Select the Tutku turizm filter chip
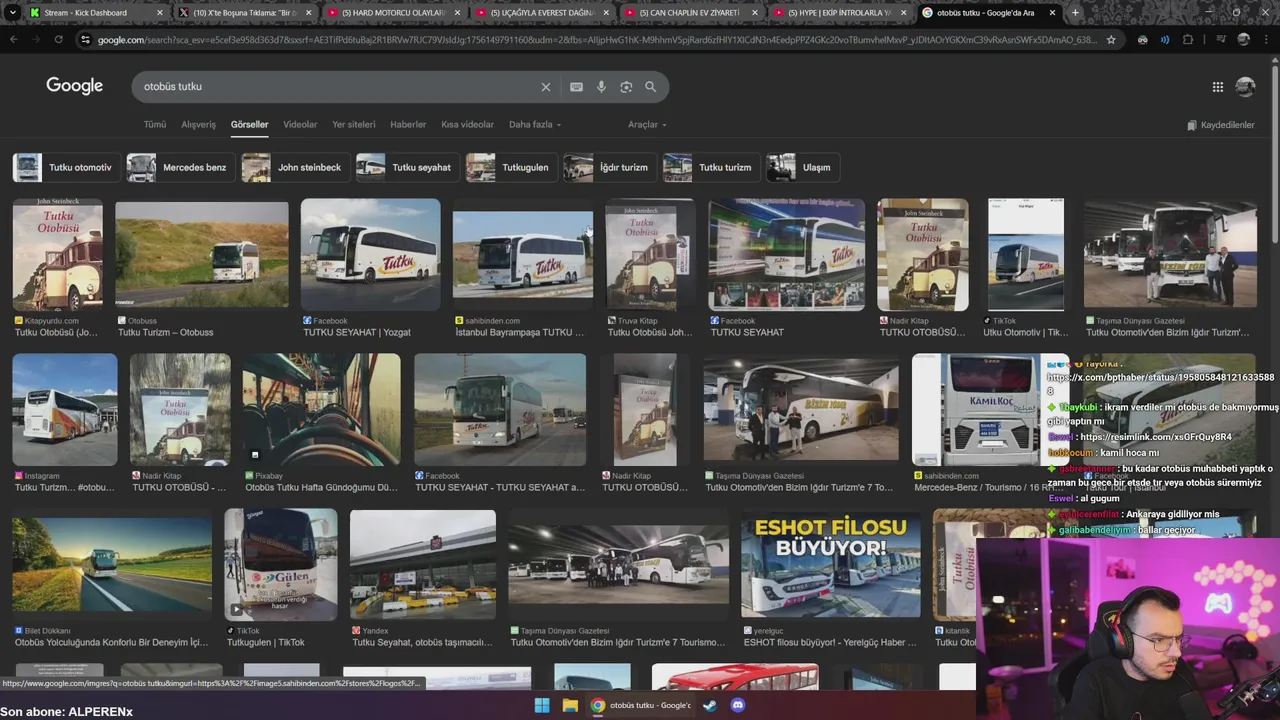This screenshot has height=720, width=1280. [x=711, y=167]
